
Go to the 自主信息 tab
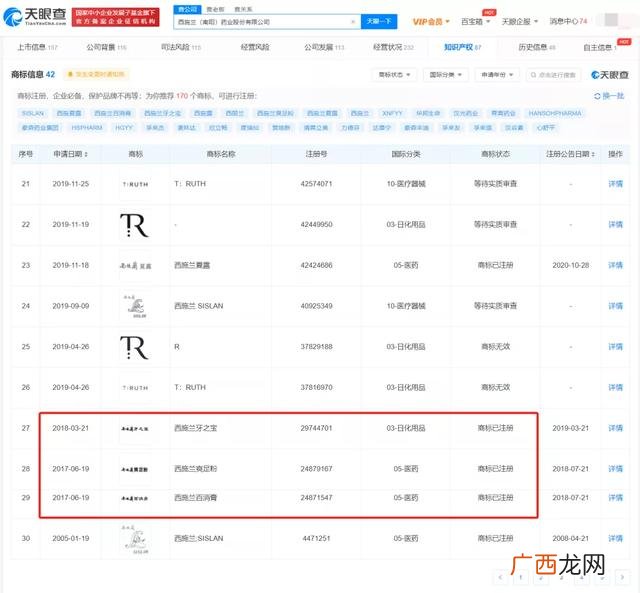point(600,47)
